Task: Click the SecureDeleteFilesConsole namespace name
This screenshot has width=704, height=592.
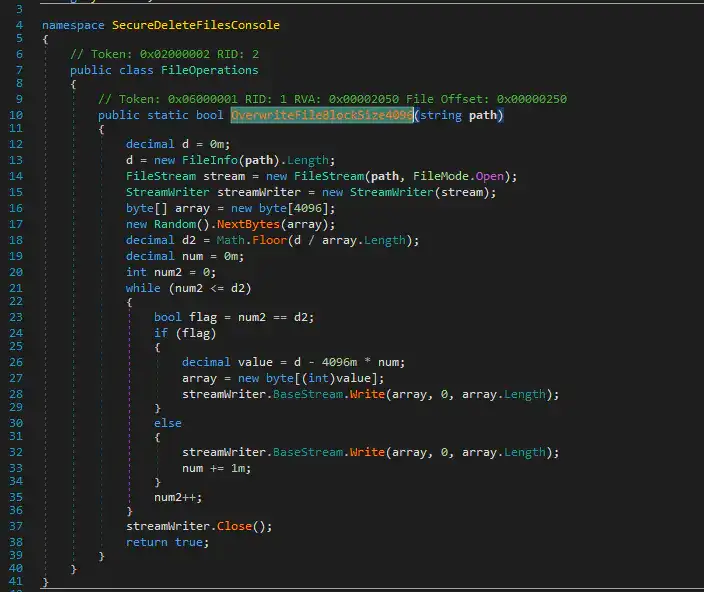Action: [194, 24]
